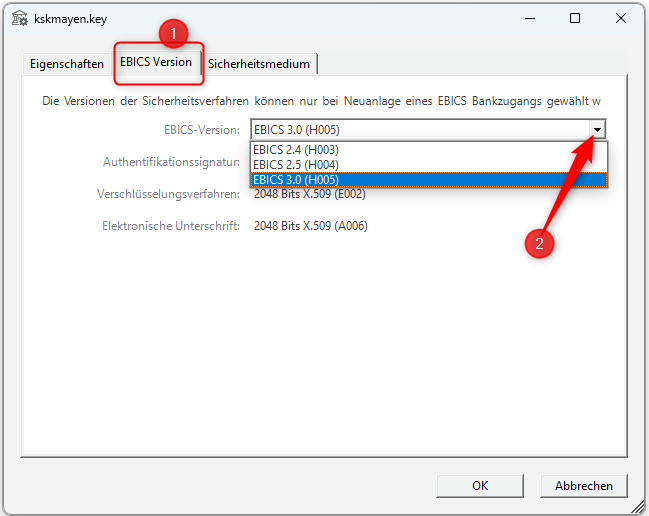
Task: Click the 2048 Bits X.509 (A006) value
Action: point(310,226)
